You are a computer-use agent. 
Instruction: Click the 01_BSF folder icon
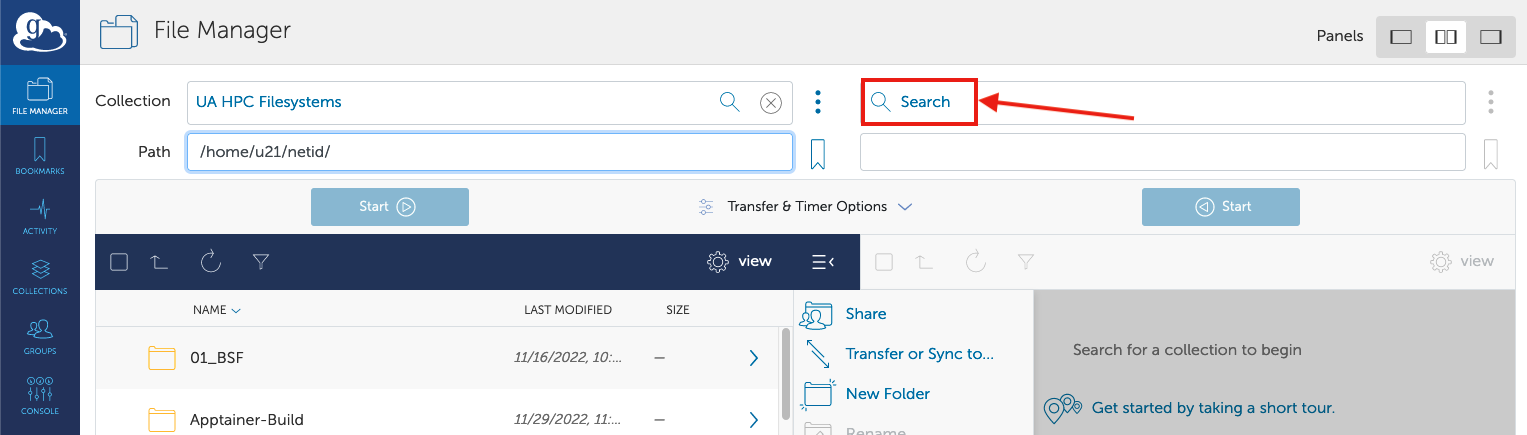point(161,358)
